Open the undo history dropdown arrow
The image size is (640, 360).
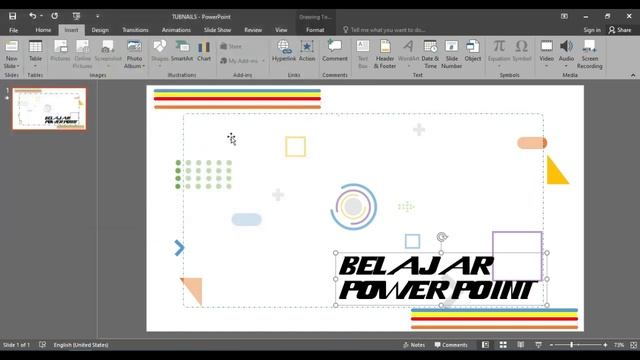(x=41, y=16)
